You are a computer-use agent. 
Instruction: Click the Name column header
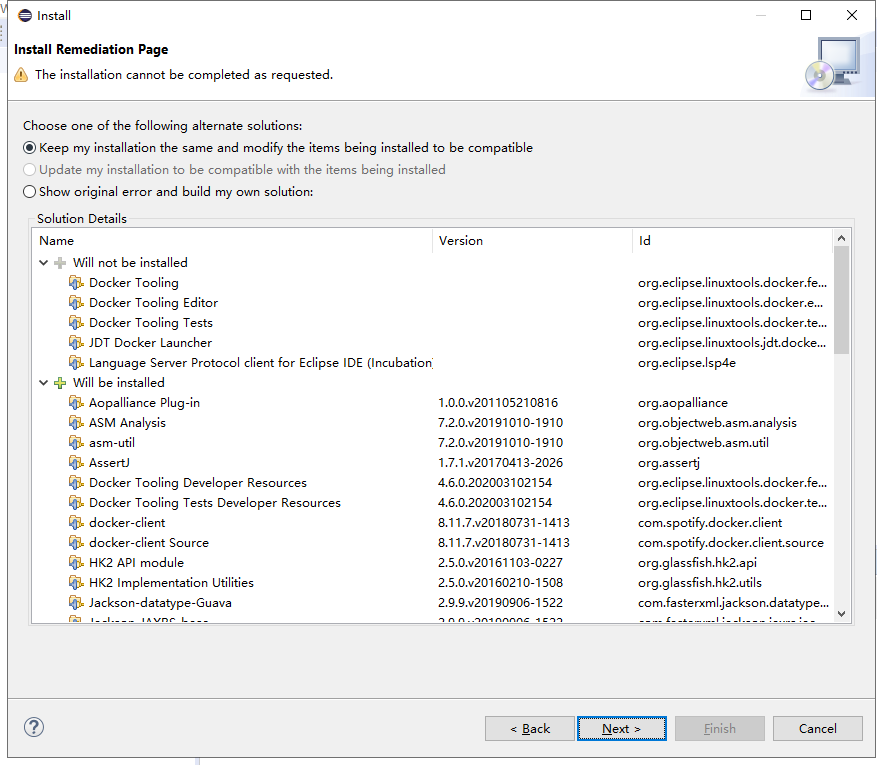[232, 241]
